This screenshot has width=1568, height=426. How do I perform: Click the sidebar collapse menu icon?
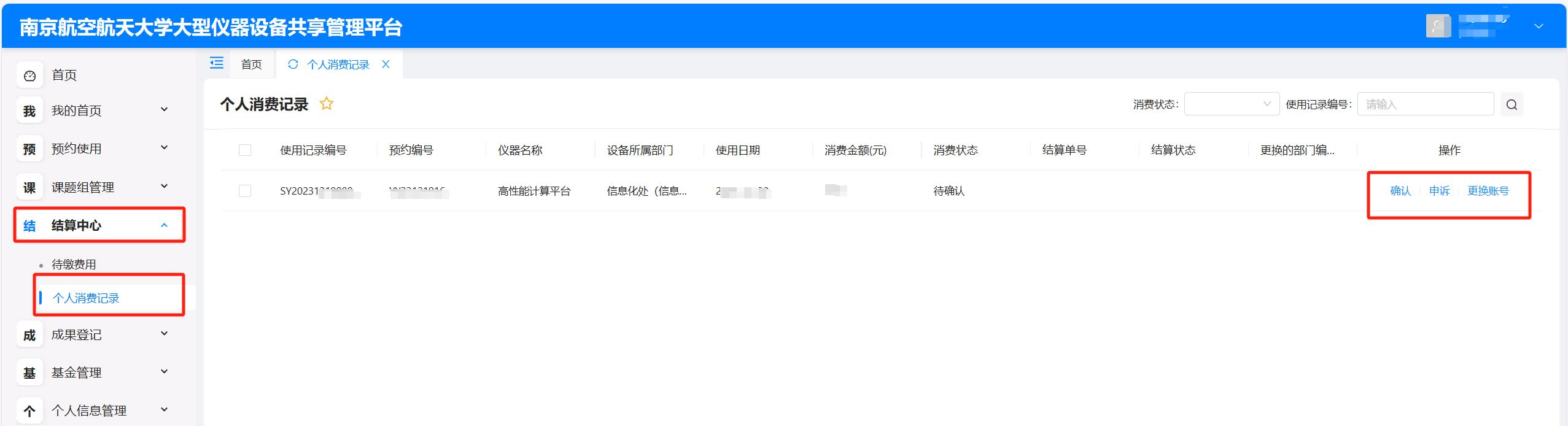click(x=217, y=63)
